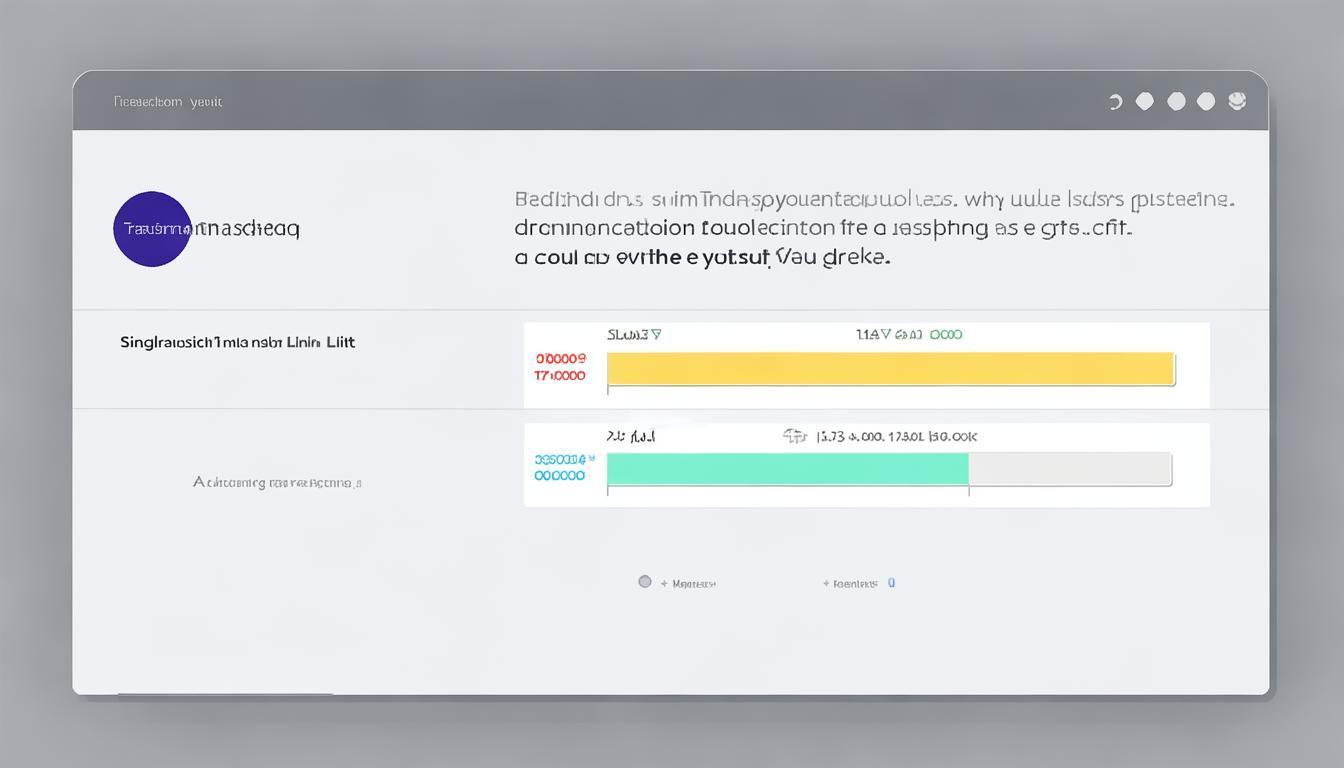This screenshot has width=1344, height=768.
Task: Click the third white dot in title bar
Action: pyautogui.click(x=1206, y=101)
